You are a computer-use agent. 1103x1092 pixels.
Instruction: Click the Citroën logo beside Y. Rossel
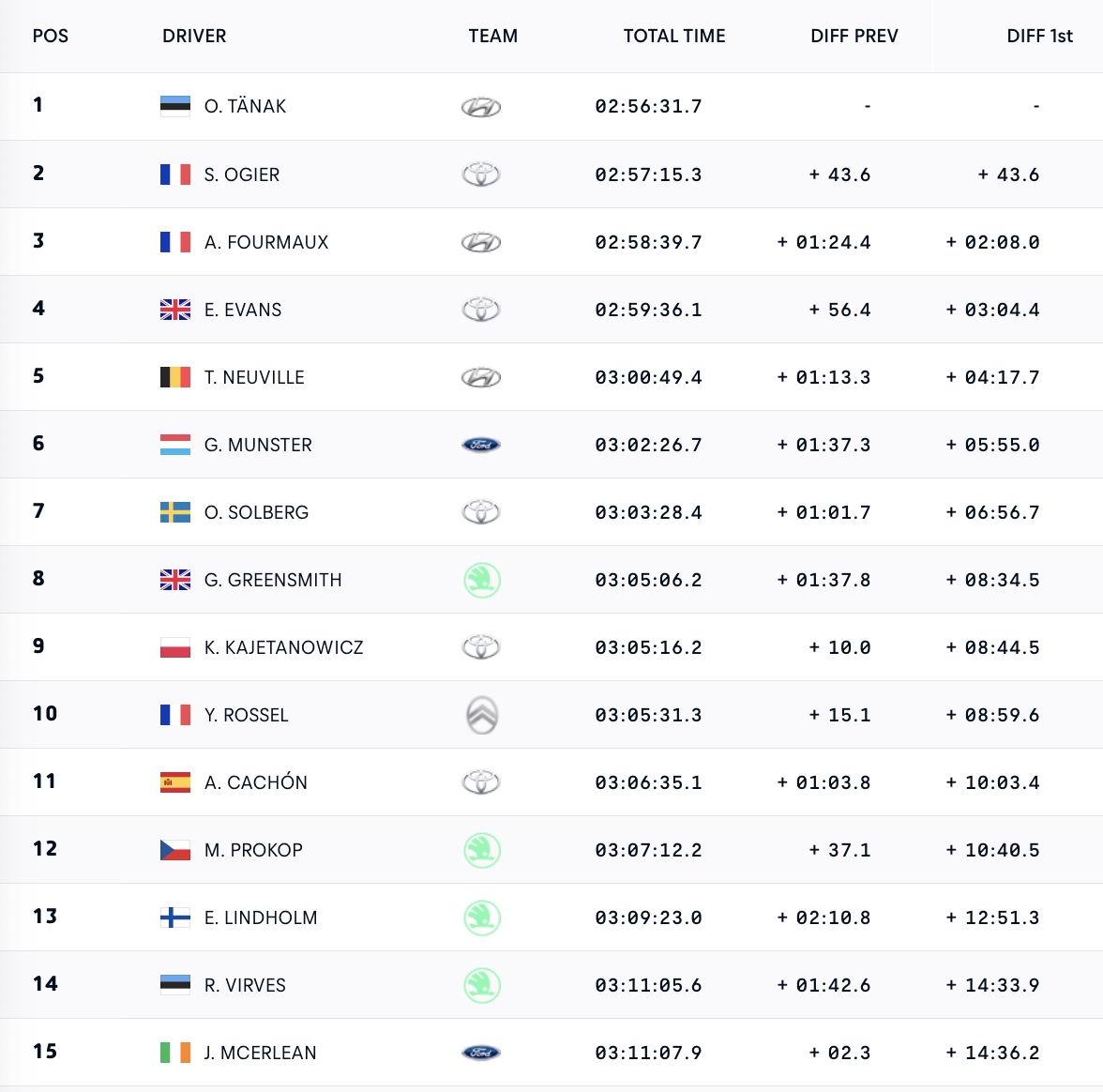coord(482,715)
